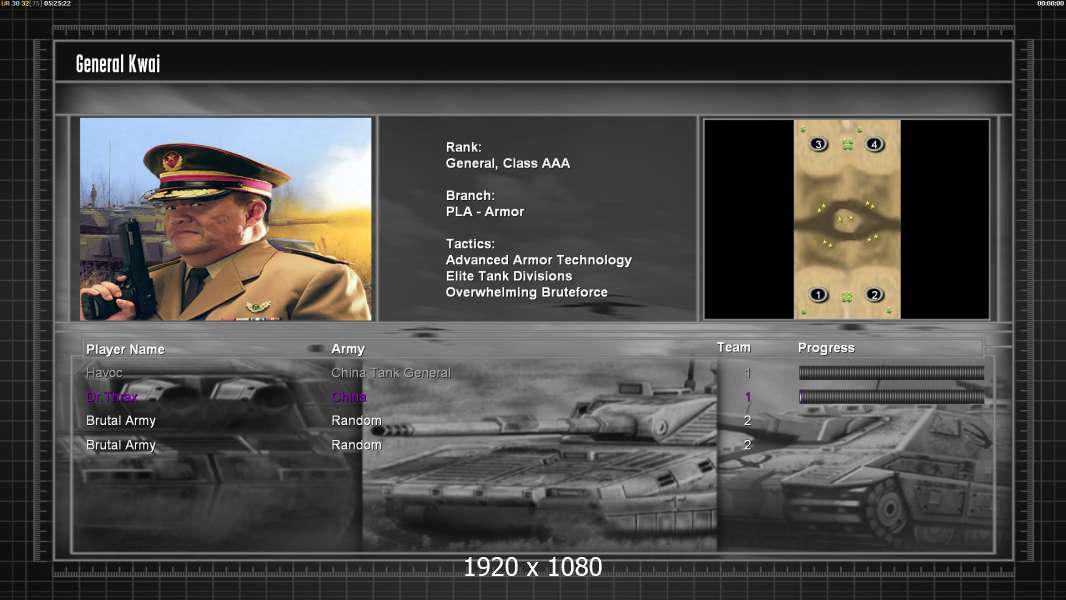Click the 'Team' column header
1066x600 pixels.
pyautogui.click(x=734, y=347)
